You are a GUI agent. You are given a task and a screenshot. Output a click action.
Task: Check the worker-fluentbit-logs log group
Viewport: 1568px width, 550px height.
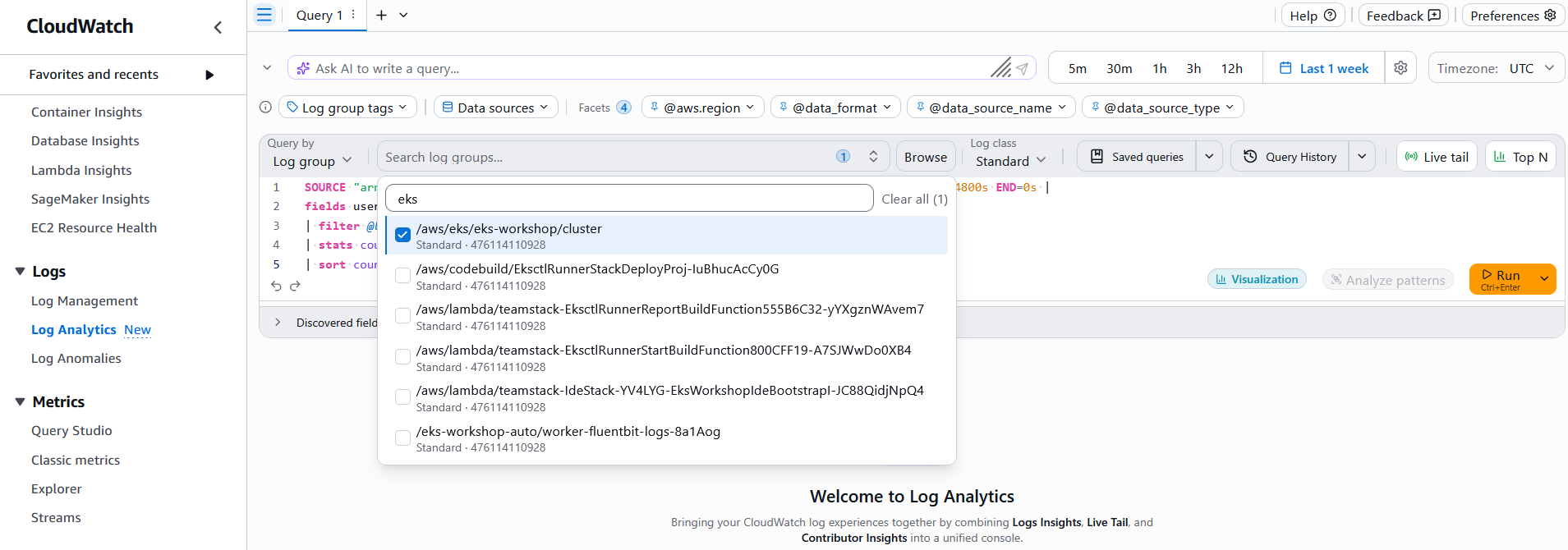pyautogui.click(x=402, y=438)
